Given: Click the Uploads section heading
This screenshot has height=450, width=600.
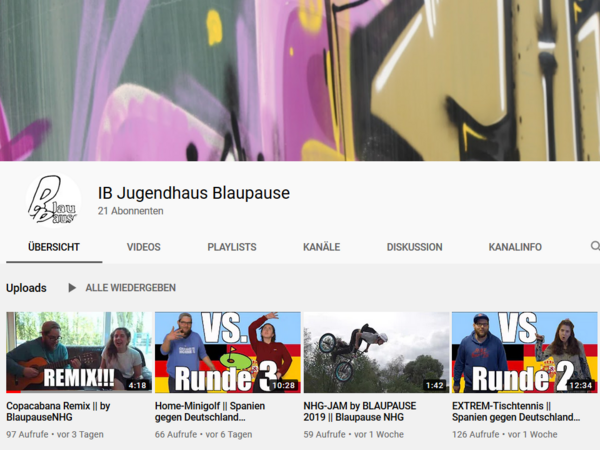Looking at the screenshot, I should click(26, 288).
